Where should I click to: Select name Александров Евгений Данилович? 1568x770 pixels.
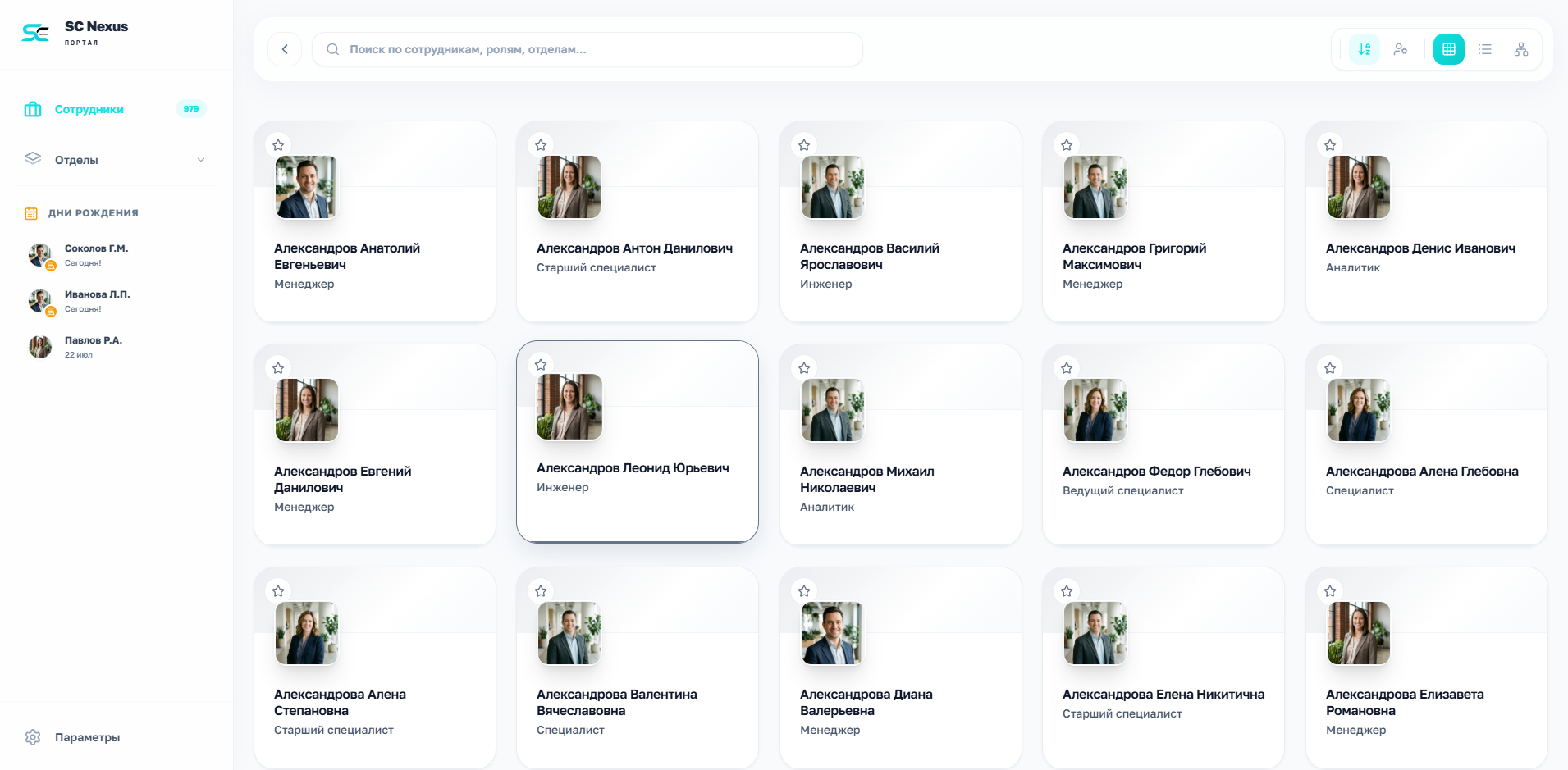click(x=343, y=480)
